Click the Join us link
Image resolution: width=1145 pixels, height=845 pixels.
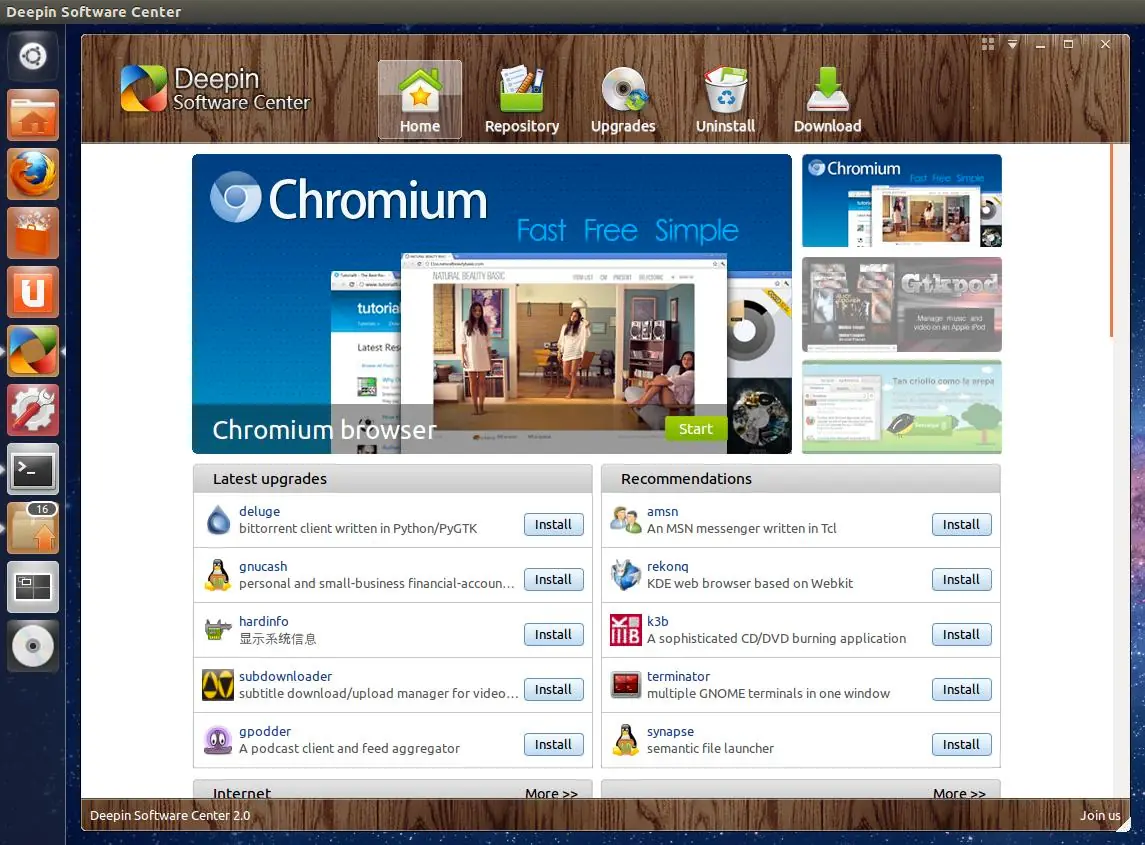(x=1100, y=815)
